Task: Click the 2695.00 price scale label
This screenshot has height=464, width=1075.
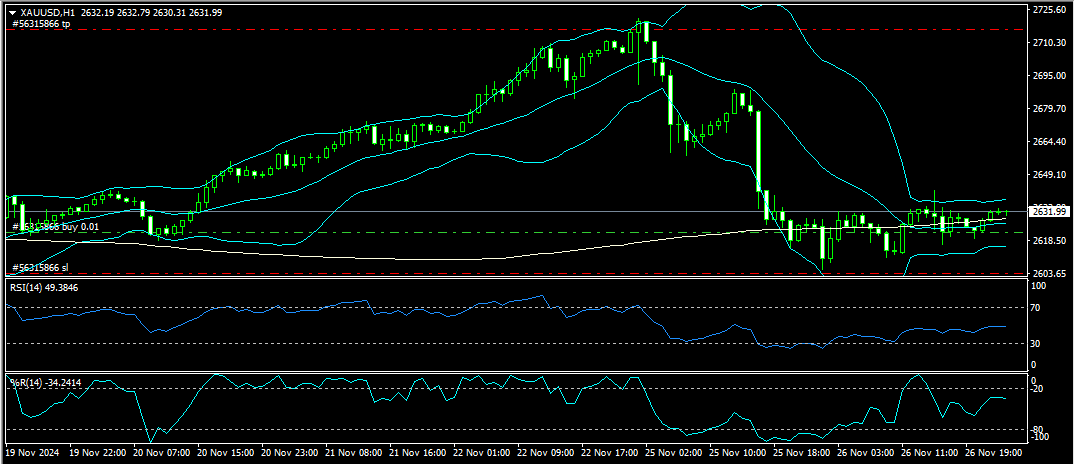Action: pyautogui.click(x=1048, y=76)
